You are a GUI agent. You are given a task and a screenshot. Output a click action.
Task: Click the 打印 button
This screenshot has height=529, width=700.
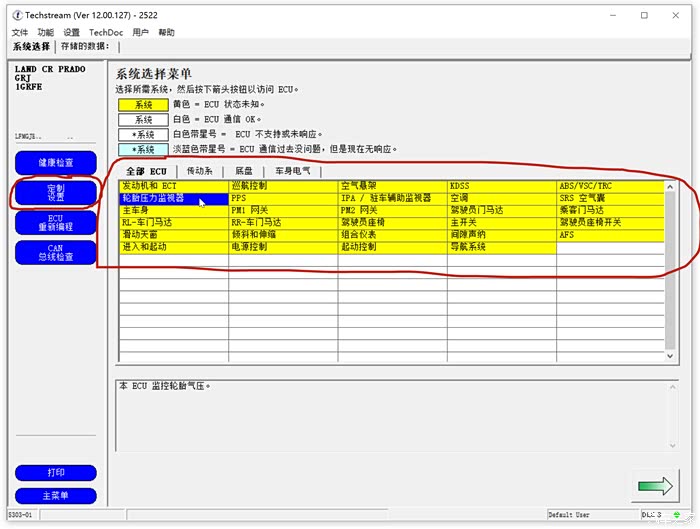coord(56,473)
